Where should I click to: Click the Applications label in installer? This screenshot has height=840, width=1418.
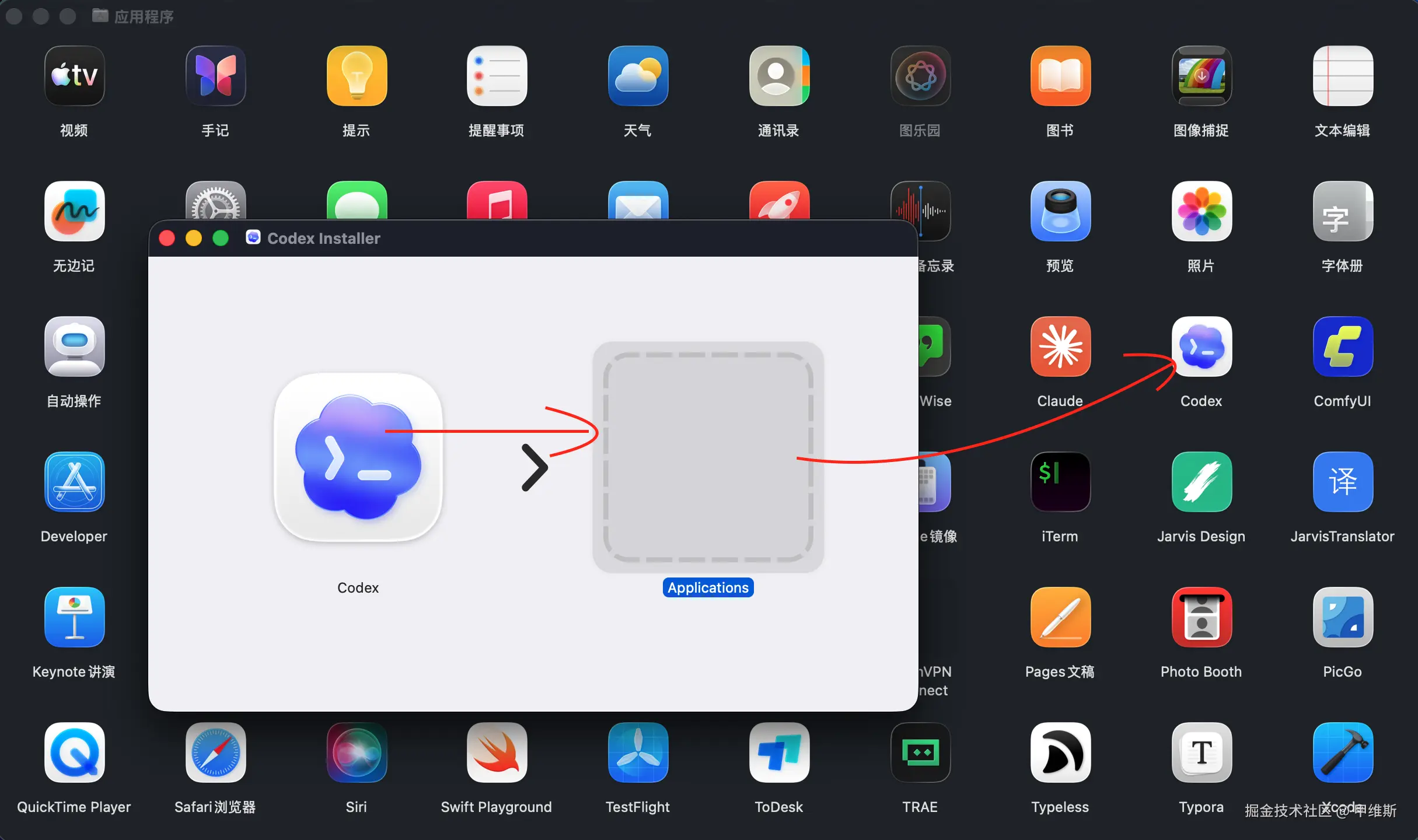click(708, 587)
